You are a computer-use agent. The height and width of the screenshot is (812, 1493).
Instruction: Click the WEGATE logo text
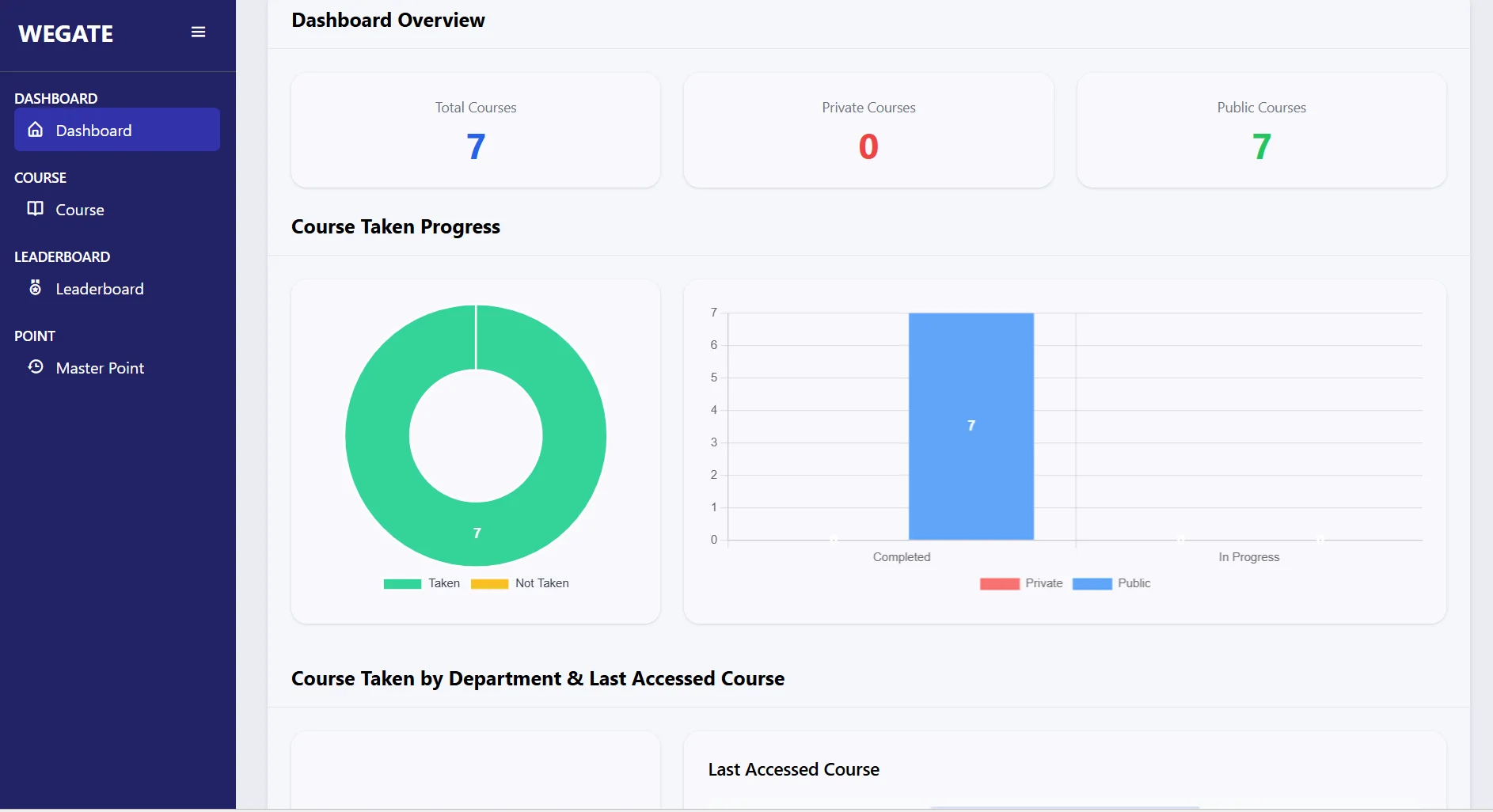66,34
